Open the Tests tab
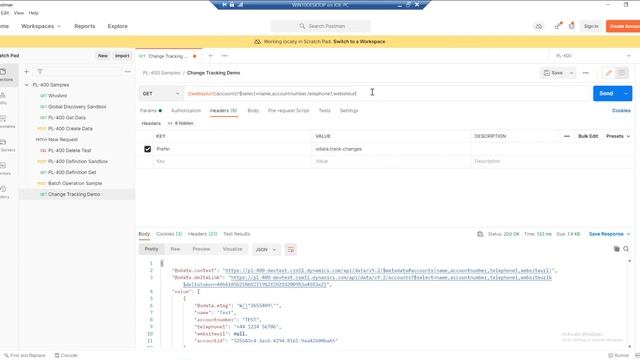The height and width of the screenshot is (360, 640). click(324, 111)
